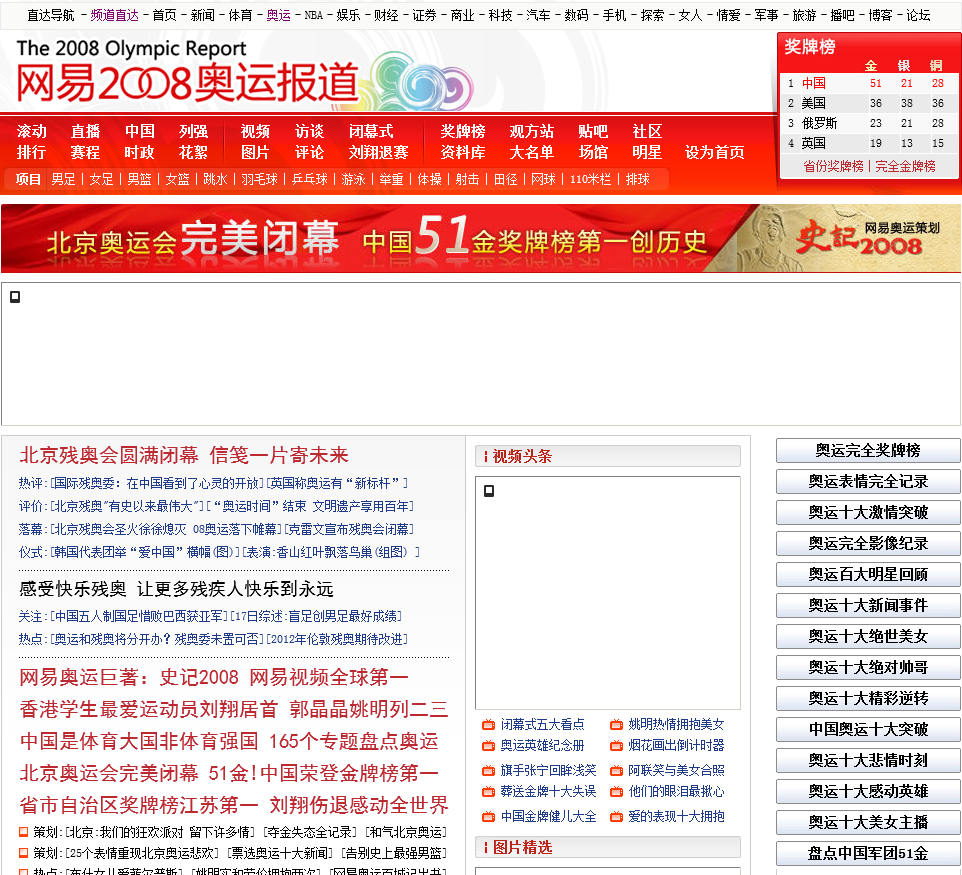Click the 奥运百大明星回顾 sidebar button
962x875 pixels.
point(868,574)
